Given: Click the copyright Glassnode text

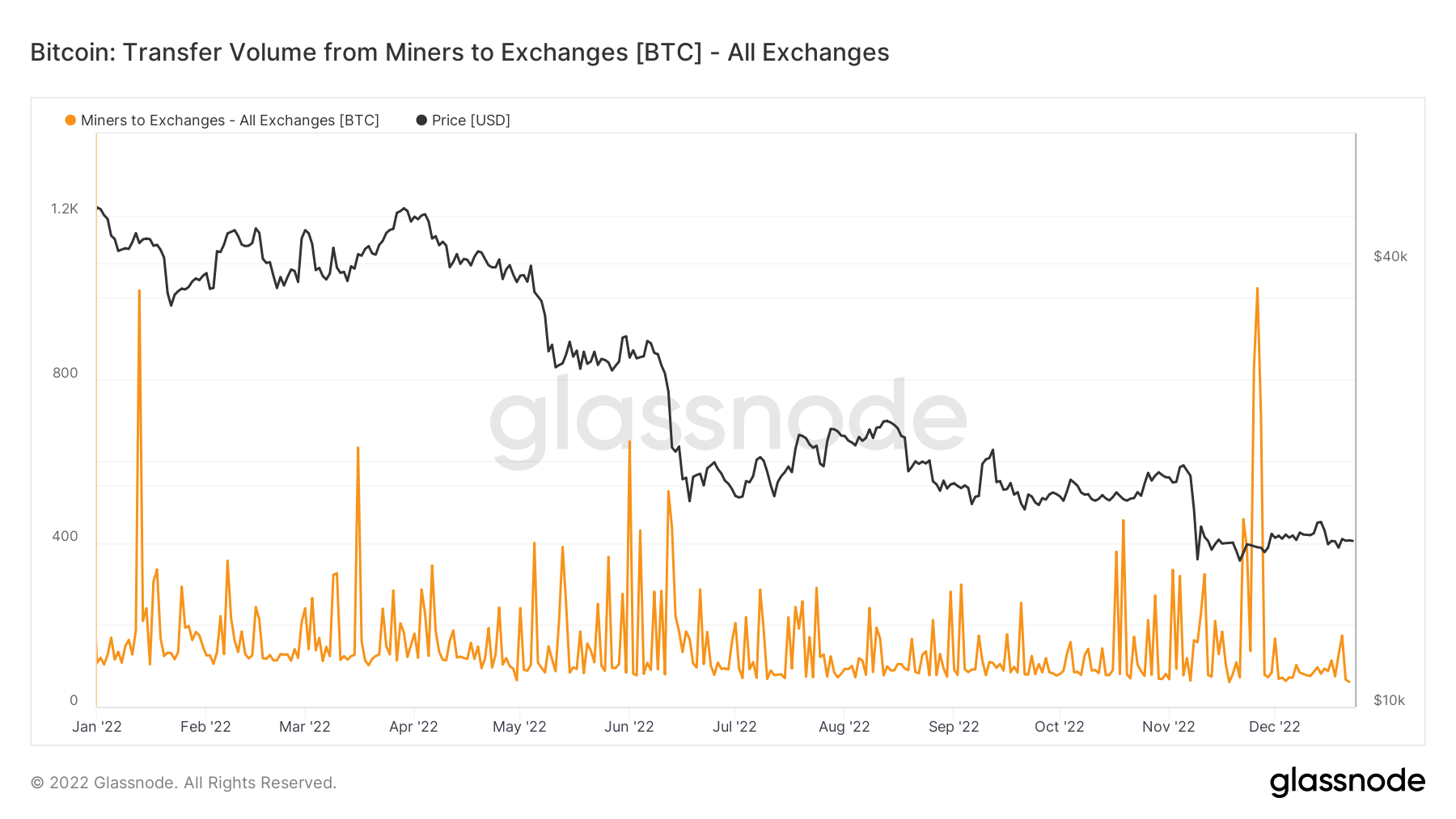Looking at the screenshot, I should (184, 783).
